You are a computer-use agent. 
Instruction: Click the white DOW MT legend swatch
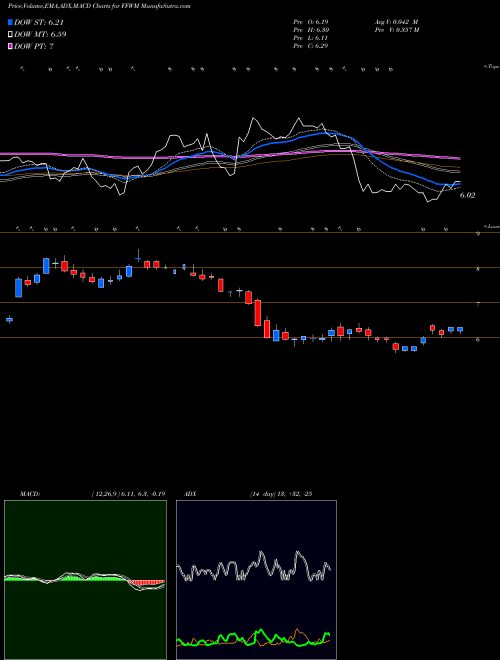[x=10, y=35]
